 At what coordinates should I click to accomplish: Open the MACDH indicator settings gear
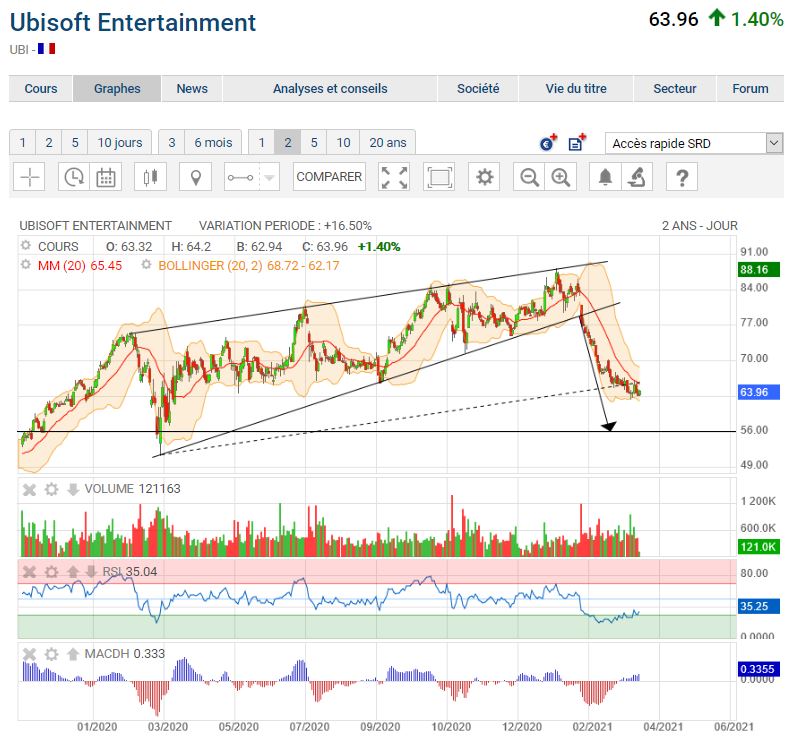pos(51,654)
